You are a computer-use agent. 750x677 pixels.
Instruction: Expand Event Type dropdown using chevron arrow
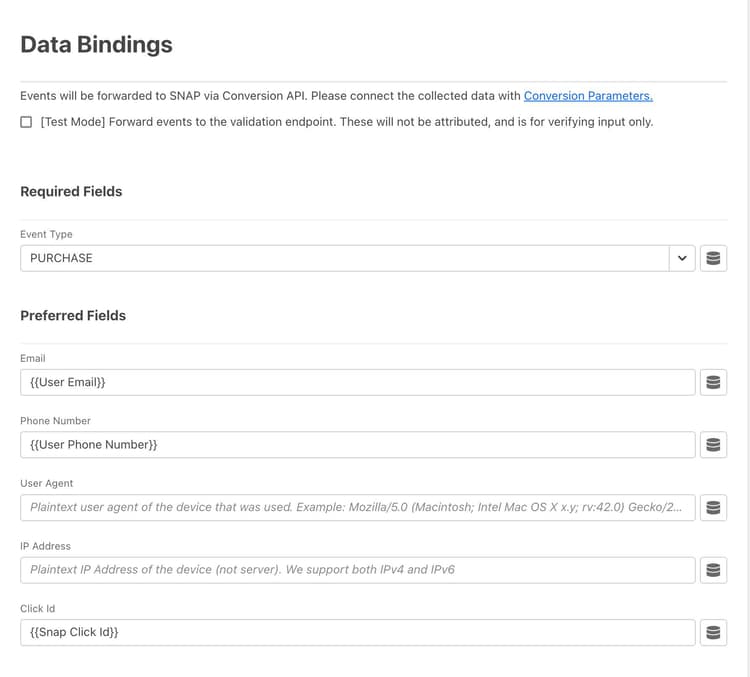(x=682, y=258)
